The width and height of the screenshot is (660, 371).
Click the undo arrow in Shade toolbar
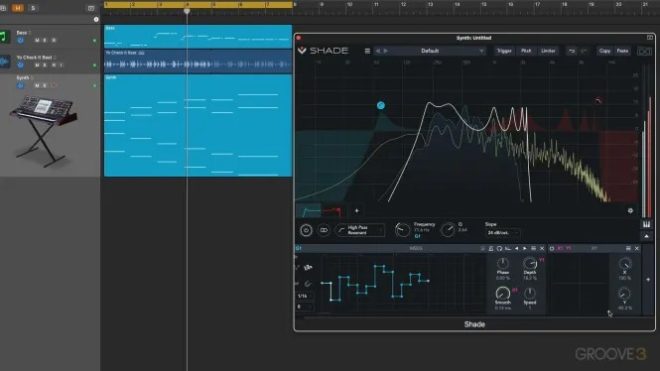pos(572,51)
